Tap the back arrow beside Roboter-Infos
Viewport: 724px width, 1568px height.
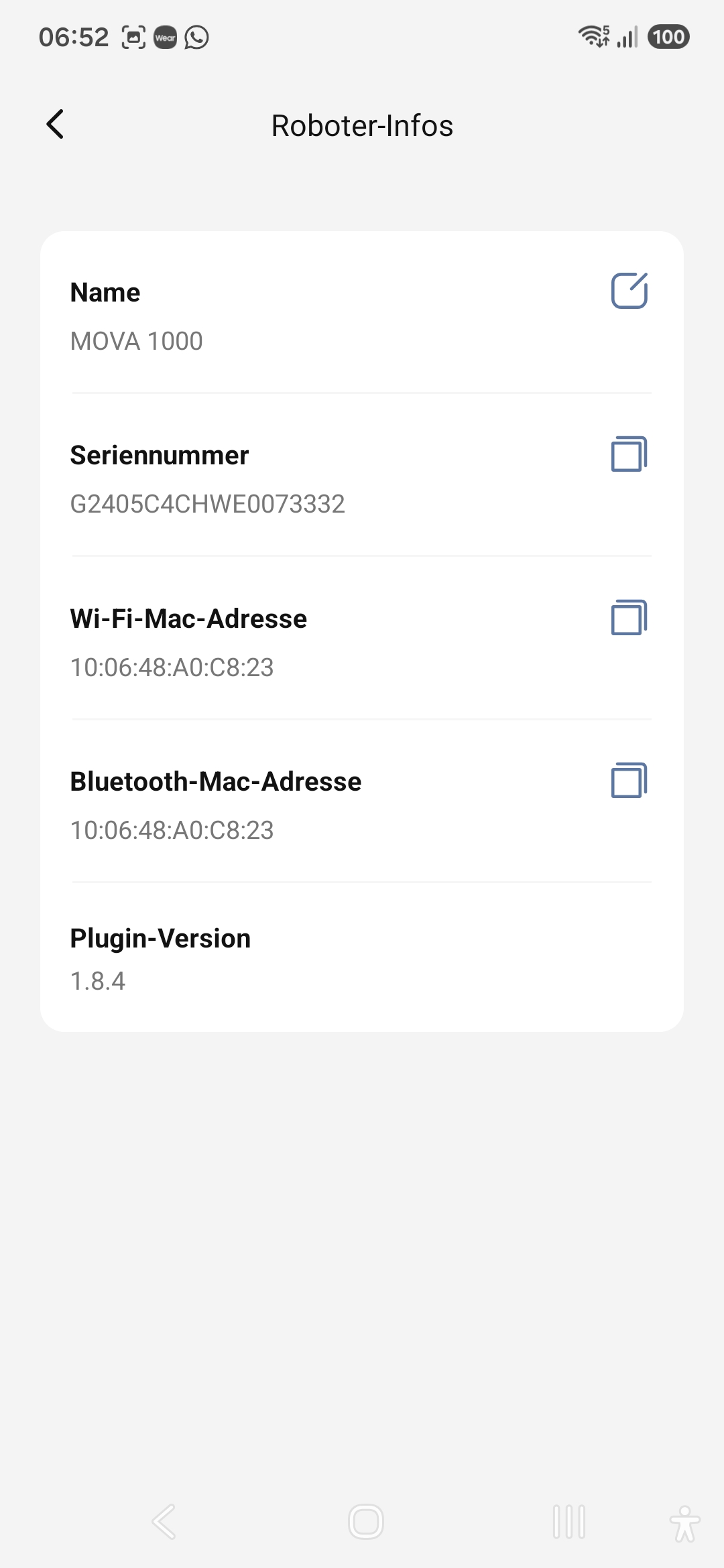[55, 125]
